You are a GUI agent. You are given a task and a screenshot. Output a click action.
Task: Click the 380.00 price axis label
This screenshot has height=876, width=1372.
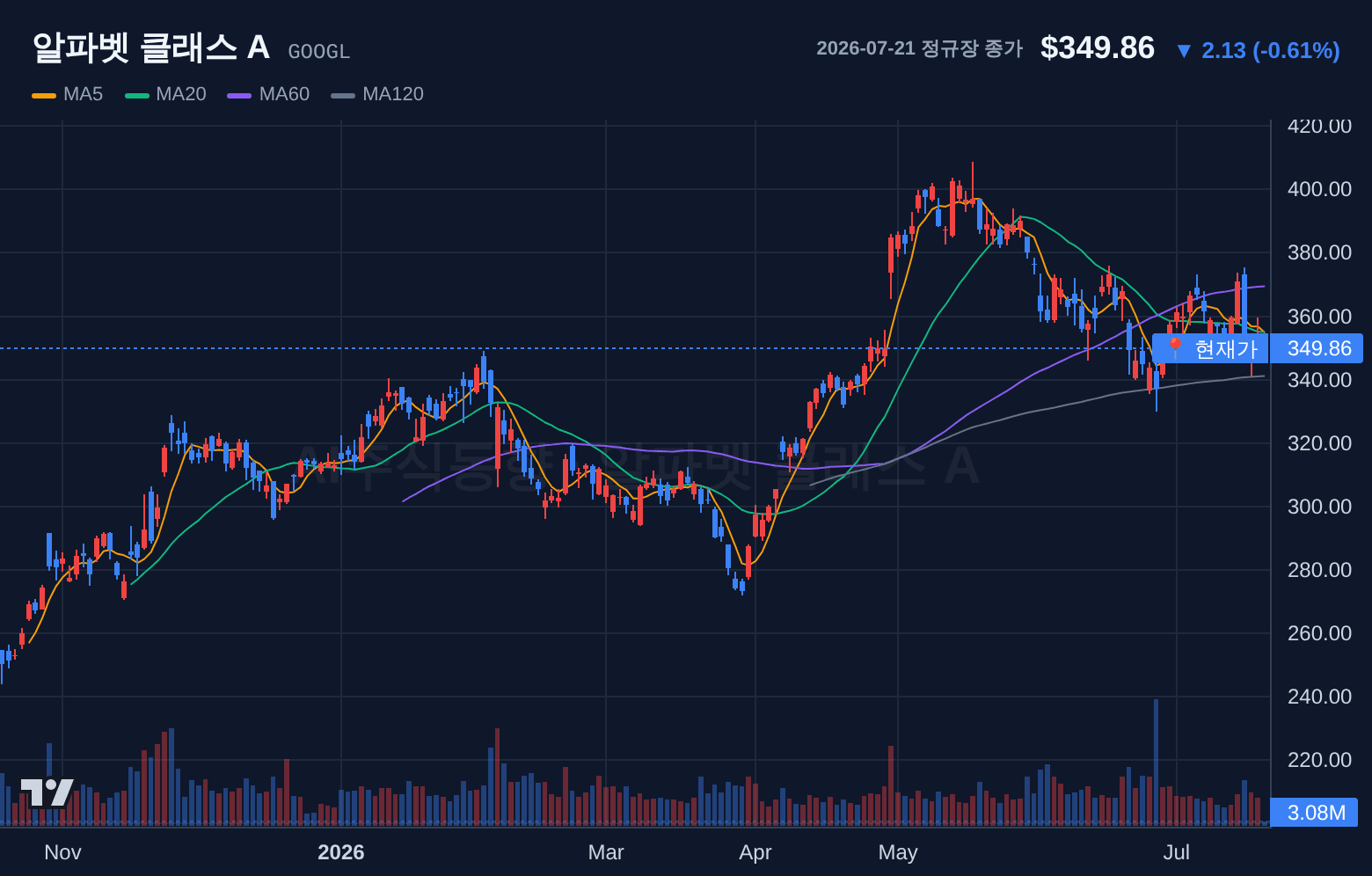pos(1319,252)
